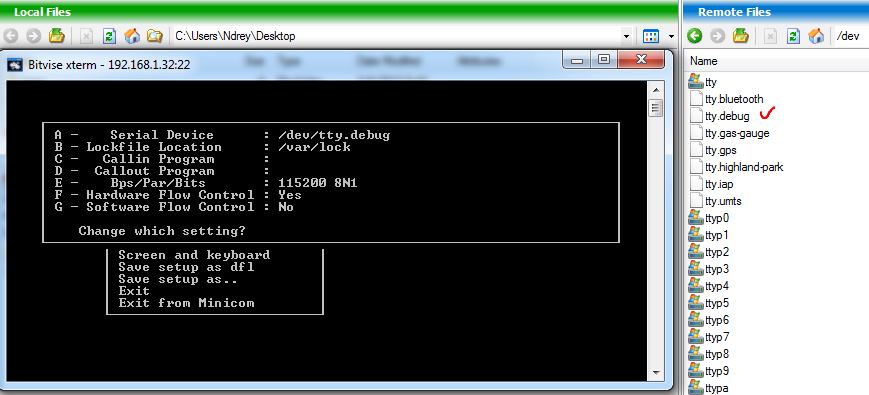This screenshot has width=869, height=395.
Task: Refresh the Remote Files listing
Action: tap(794, 36)
